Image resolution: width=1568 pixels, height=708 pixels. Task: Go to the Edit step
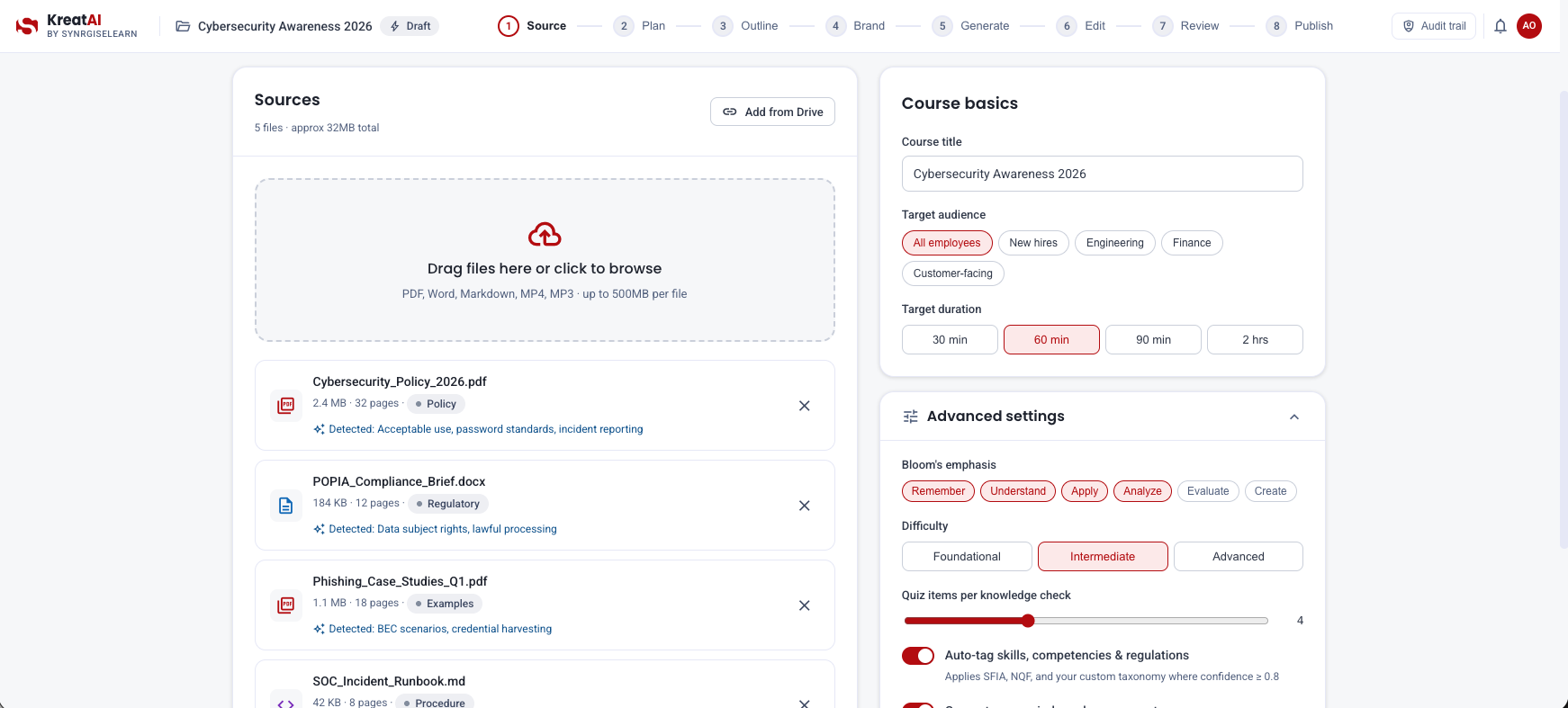(1081, 26)
